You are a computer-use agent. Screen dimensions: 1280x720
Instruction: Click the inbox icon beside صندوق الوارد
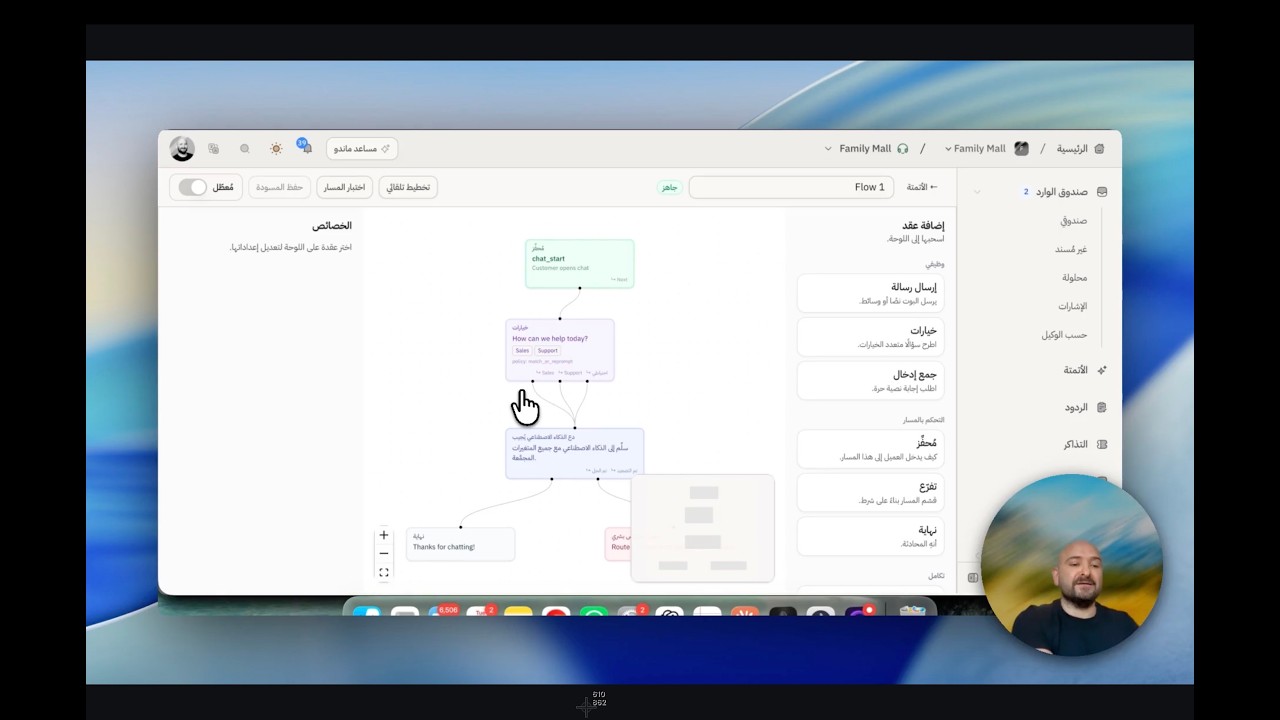(1102, 192)
